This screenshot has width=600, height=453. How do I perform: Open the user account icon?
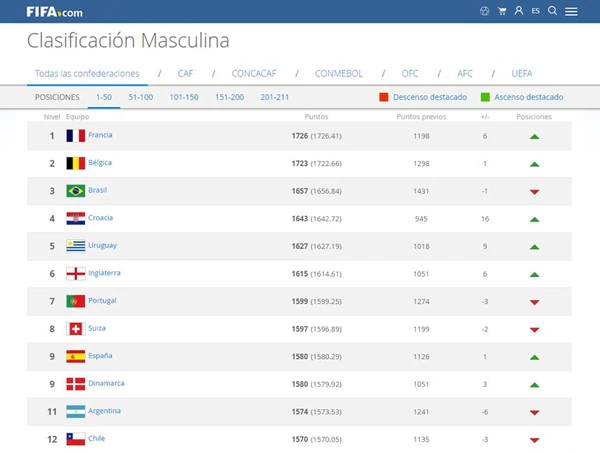point(518,11)
